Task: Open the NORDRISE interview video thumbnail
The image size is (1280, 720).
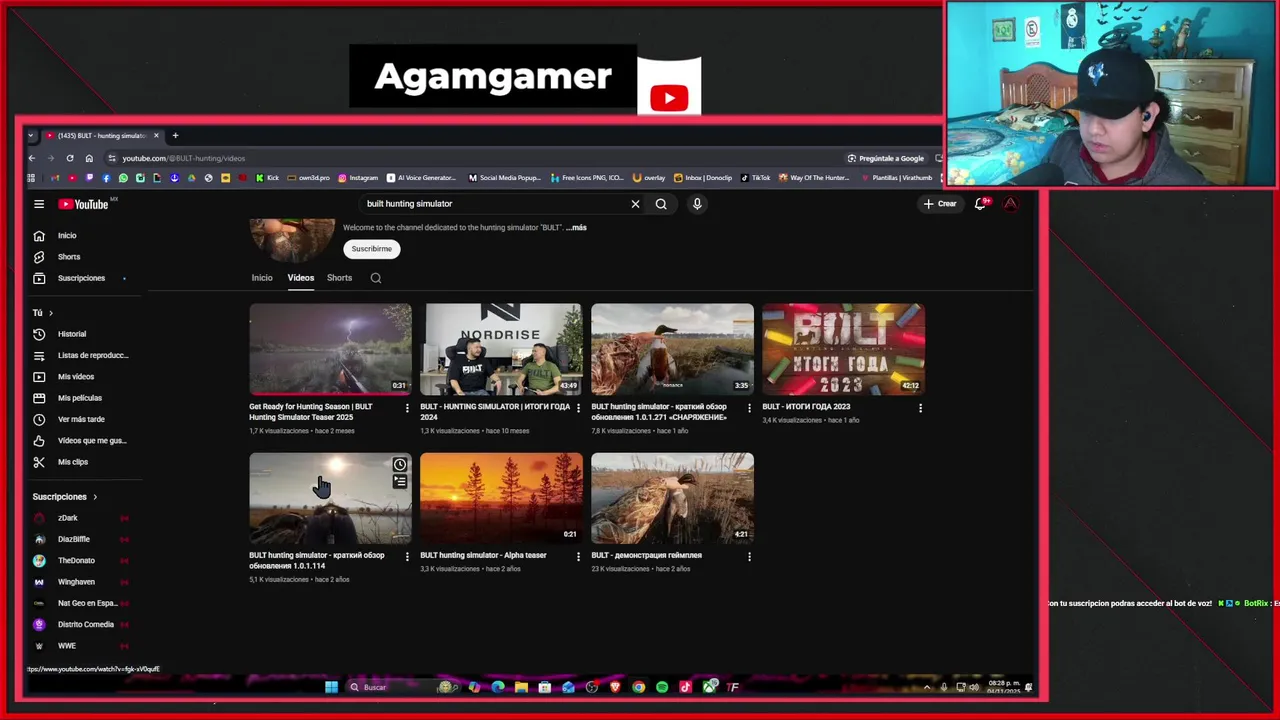Action: [501, 349]
